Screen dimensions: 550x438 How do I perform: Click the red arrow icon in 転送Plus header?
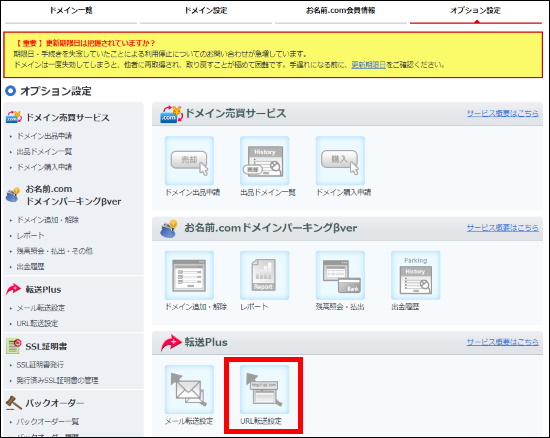click(171, 343)
